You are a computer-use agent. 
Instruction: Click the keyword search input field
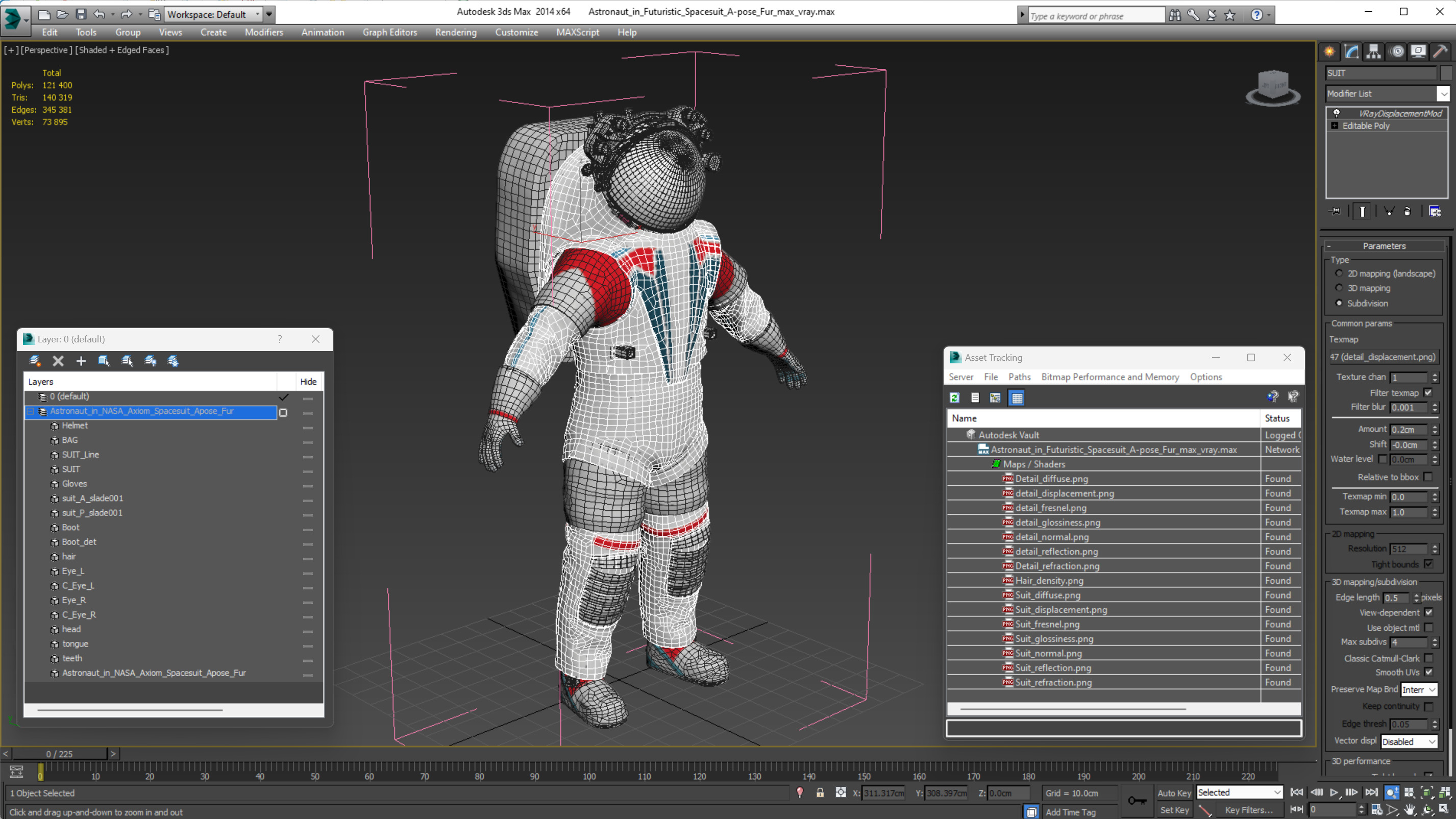tap(1096, 16)
